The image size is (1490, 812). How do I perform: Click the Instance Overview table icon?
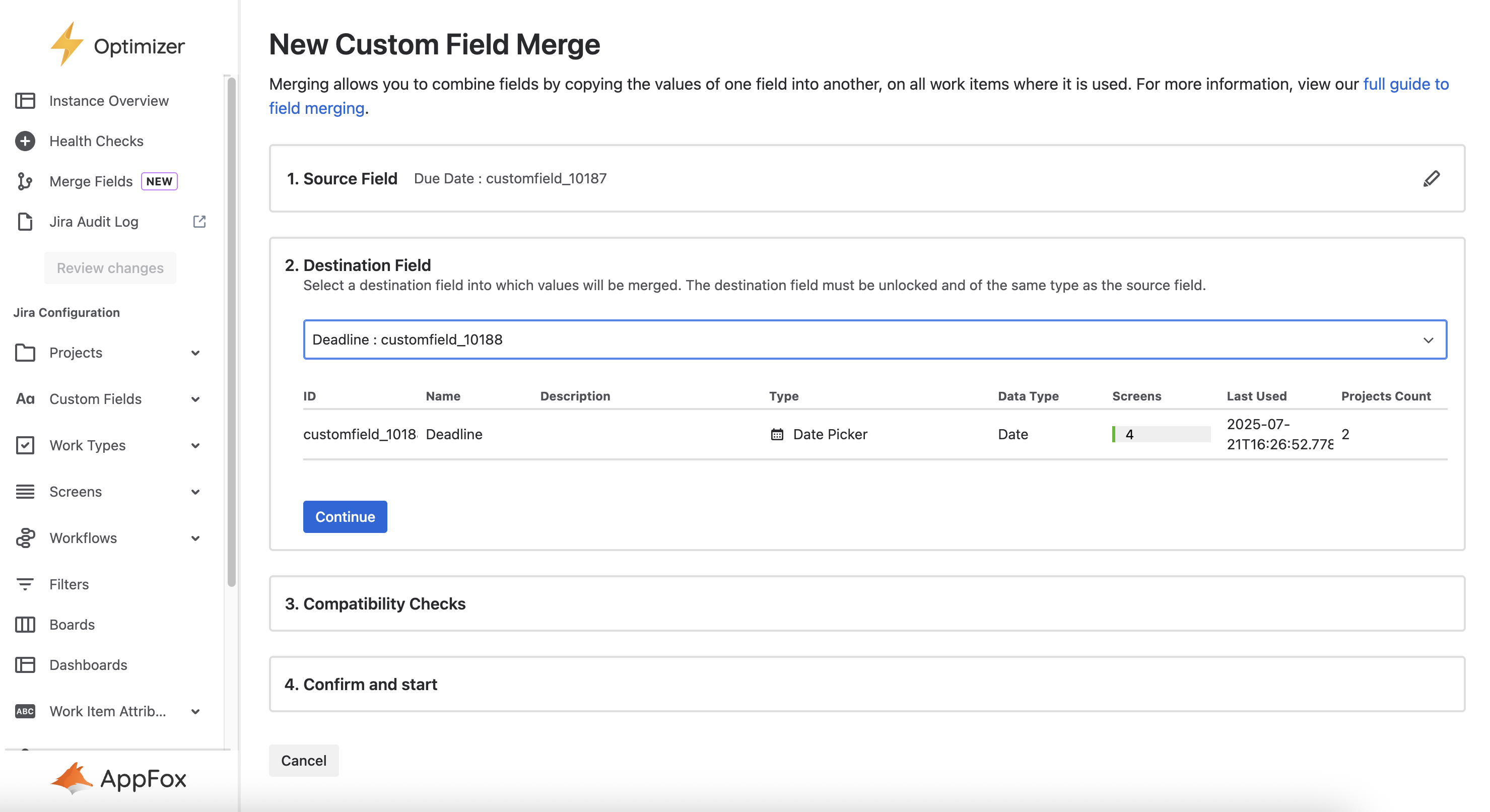click(25, 101)
